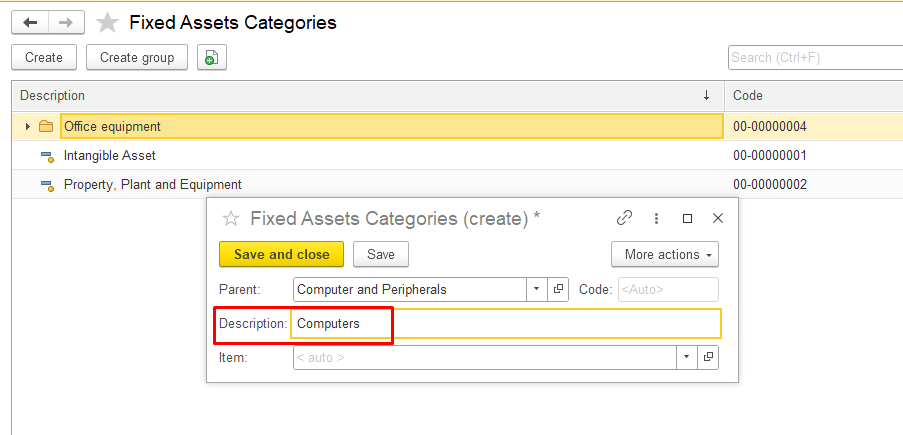The height and width of the screenshot is (435, 903).
Task: Click the create-by-copying icon button
Action: (211, 58)
